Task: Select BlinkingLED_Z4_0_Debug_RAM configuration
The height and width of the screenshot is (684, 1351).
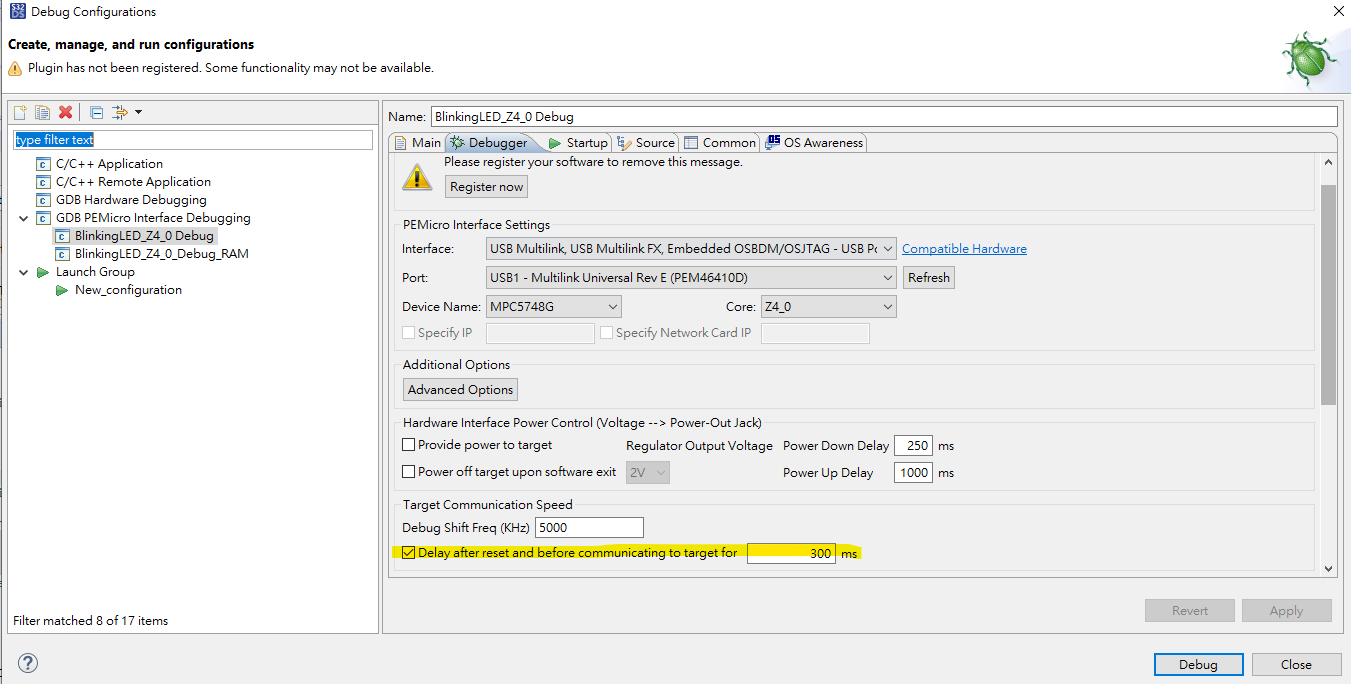Action: pos(162,254)
